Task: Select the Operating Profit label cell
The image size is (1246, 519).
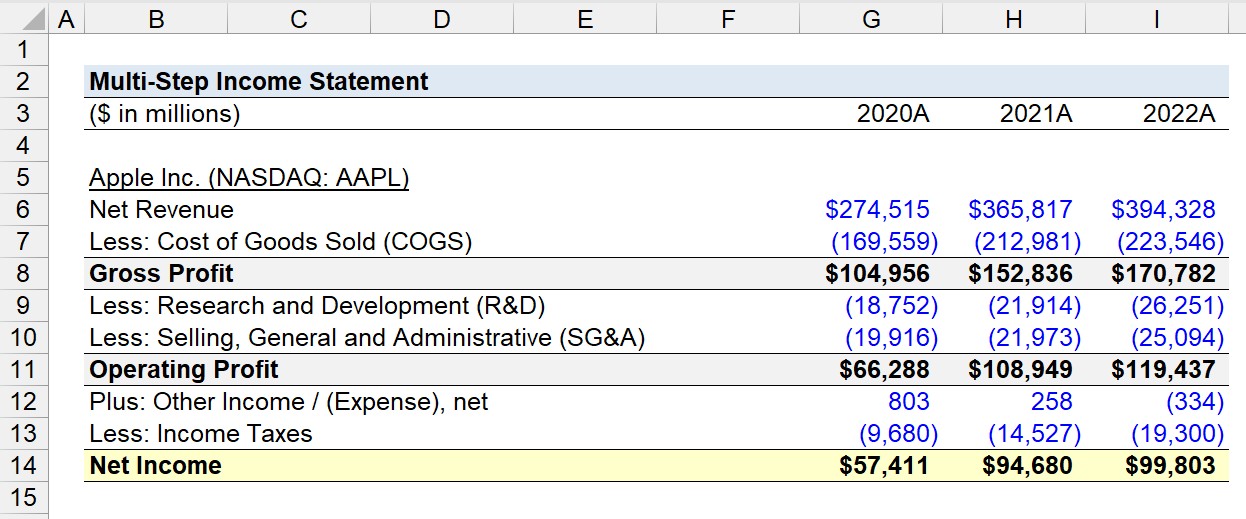Action: click(184, 369)
